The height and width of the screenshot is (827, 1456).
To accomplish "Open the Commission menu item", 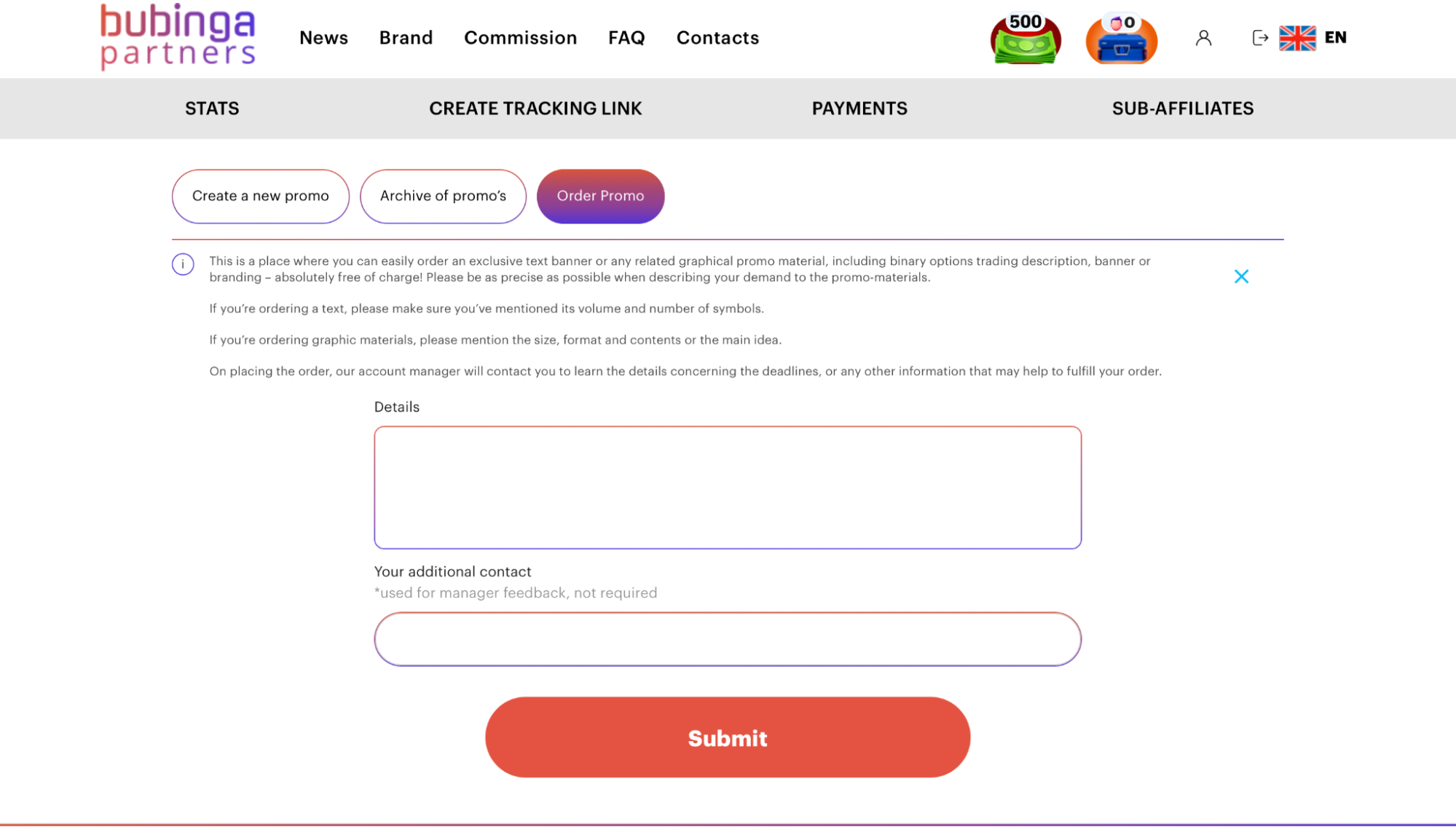I will (x=520, y=38).
